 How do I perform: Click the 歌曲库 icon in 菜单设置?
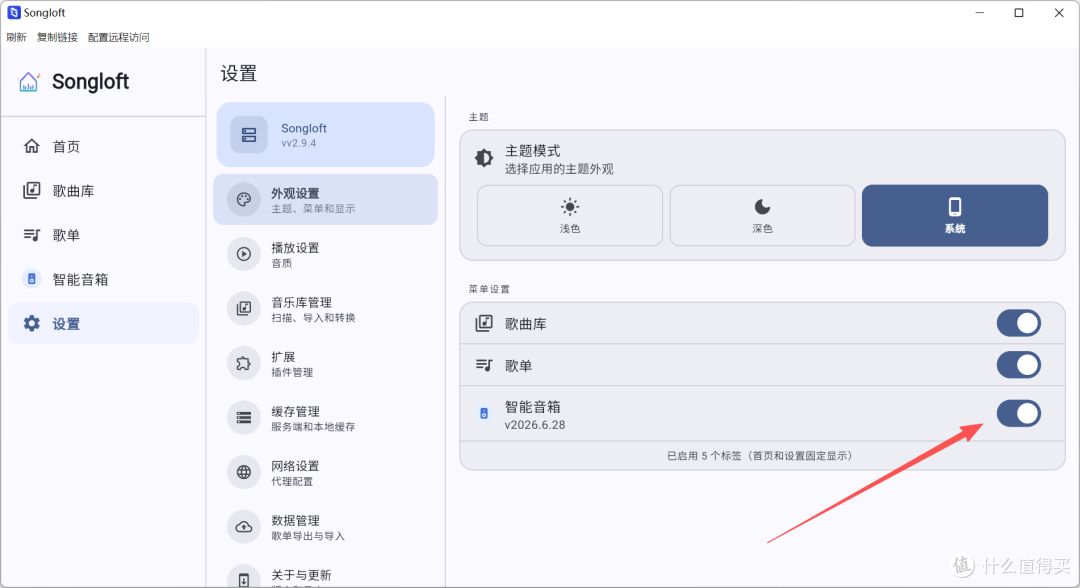click(484, 323)
